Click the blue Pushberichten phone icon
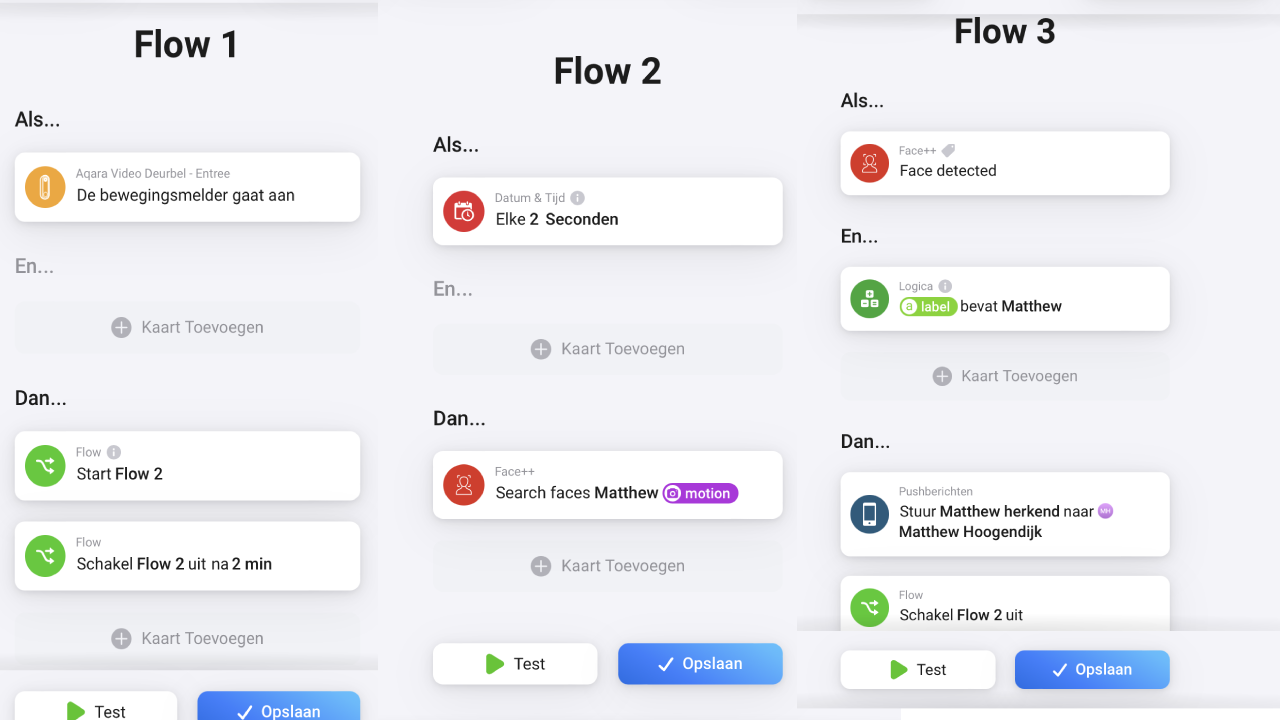The height and width of the screenshot is (720, 1280). (x=869, y=514)
